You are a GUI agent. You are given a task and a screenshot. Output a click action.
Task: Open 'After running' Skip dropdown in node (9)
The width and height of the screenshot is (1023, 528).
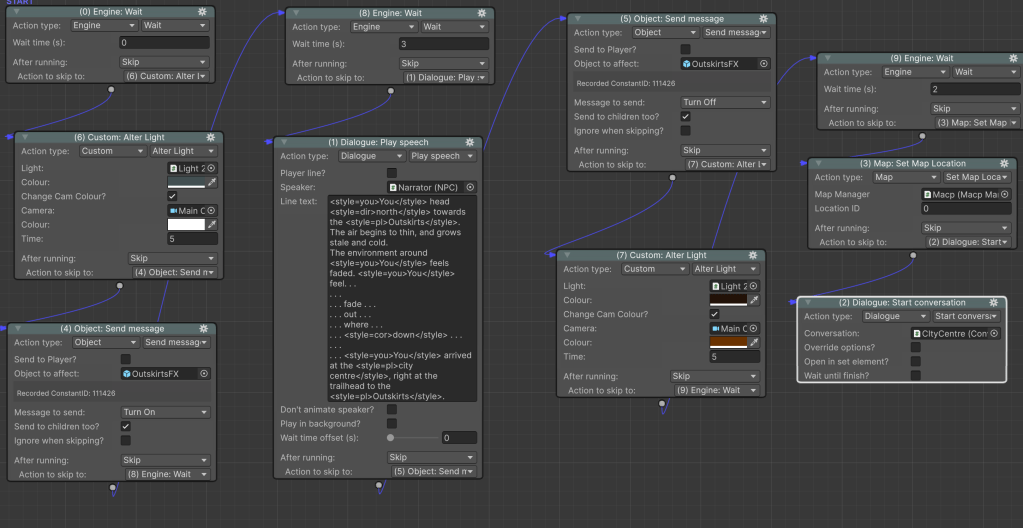pos(974,109)
